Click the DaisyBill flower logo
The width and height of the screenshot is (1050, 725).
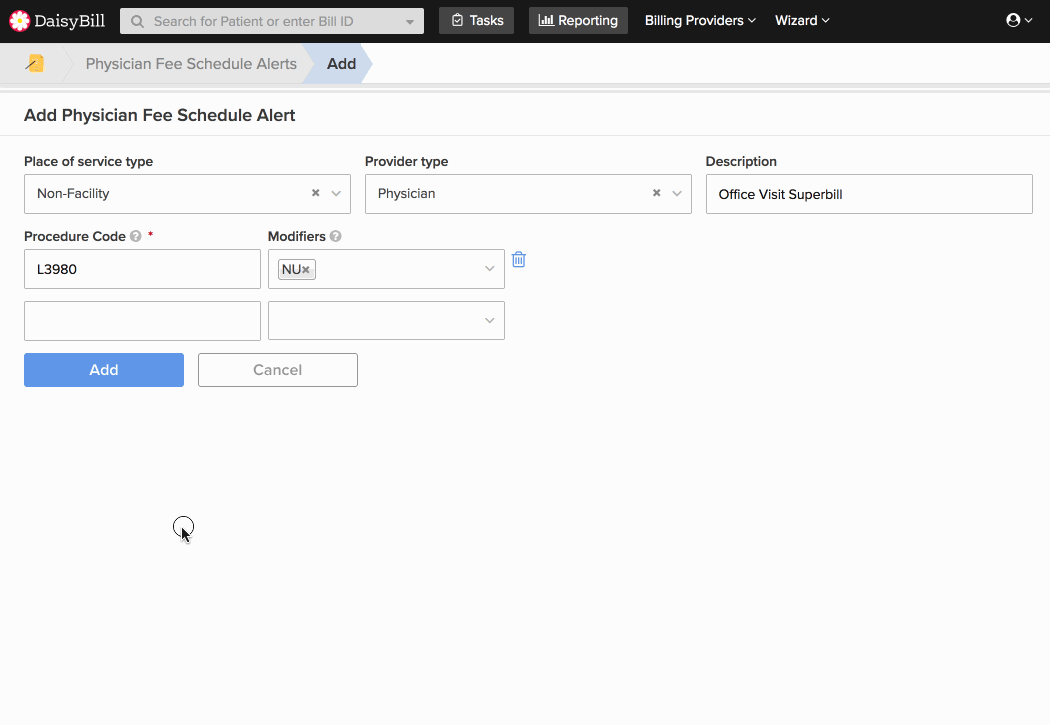[19, 21]
